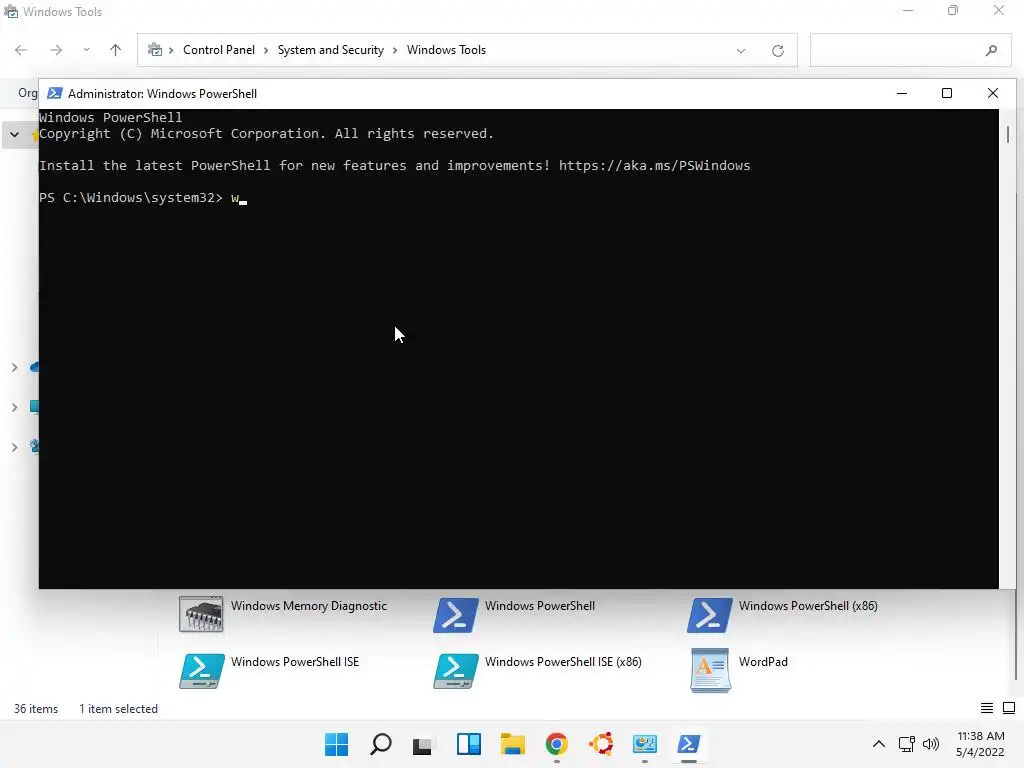Click PowerShell taskbar icon
The image size is (1024, 768).
[x=688, y=744]
